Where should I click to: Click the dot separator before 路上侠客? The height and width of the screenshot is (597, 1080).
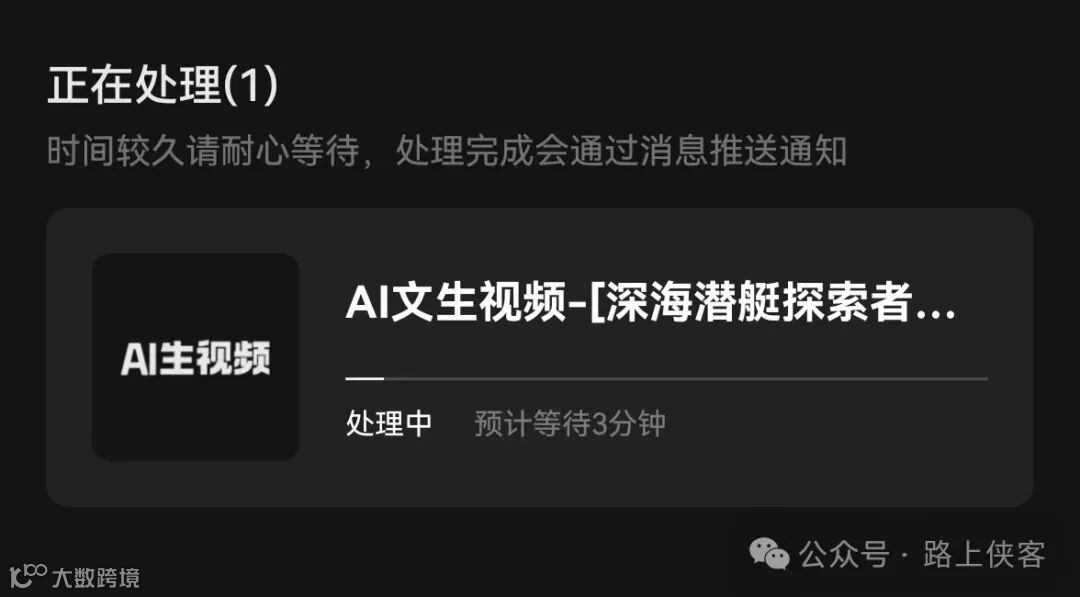point(905,555)
